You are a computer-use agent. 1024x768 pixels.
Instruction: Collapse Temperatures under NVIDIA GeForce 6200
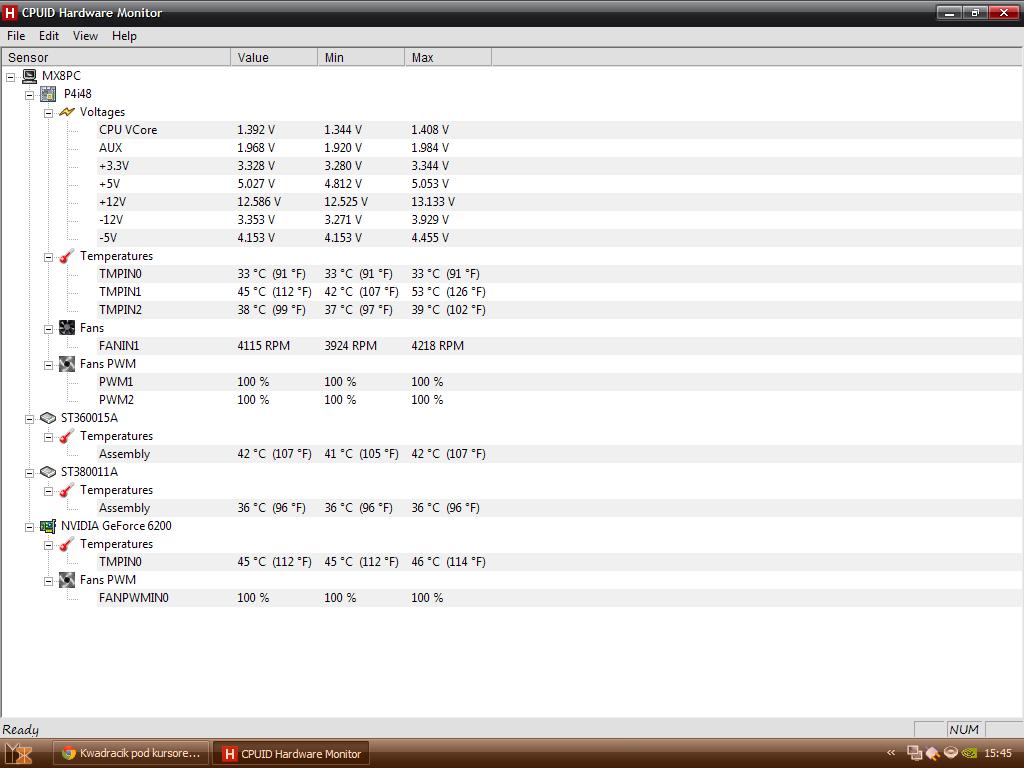point(48,545)
